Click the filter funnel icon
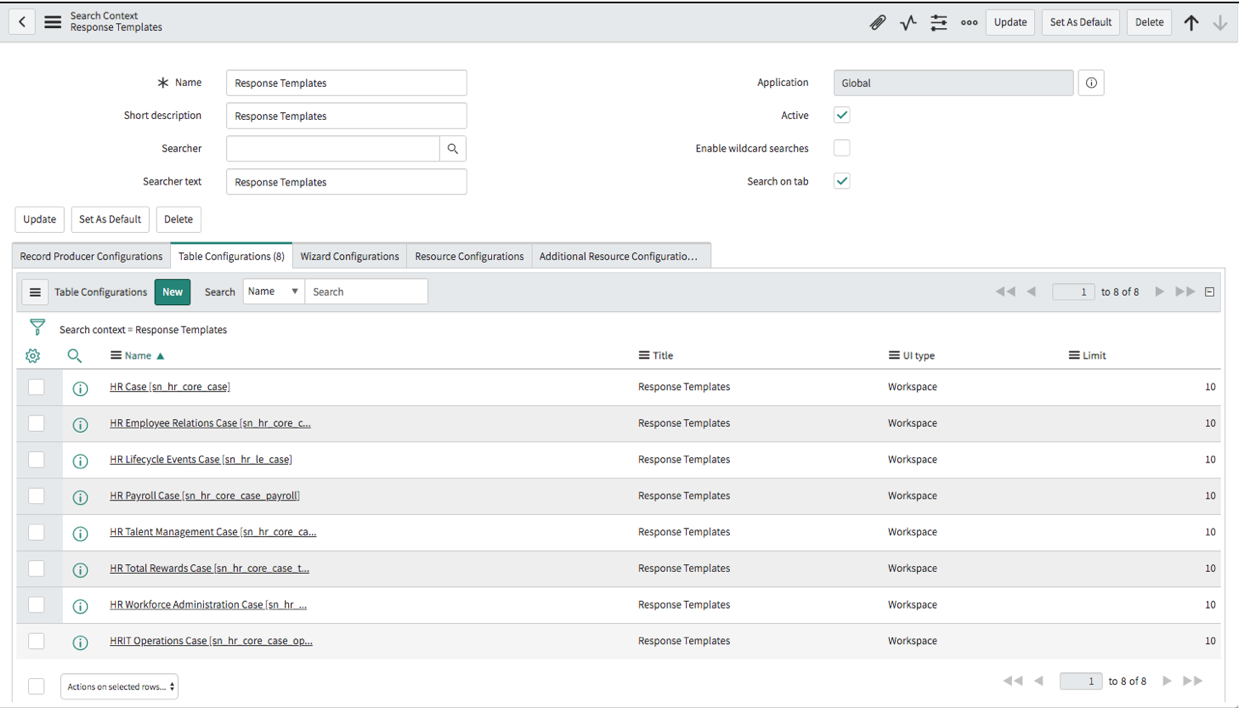 click(x=37, y=328)
